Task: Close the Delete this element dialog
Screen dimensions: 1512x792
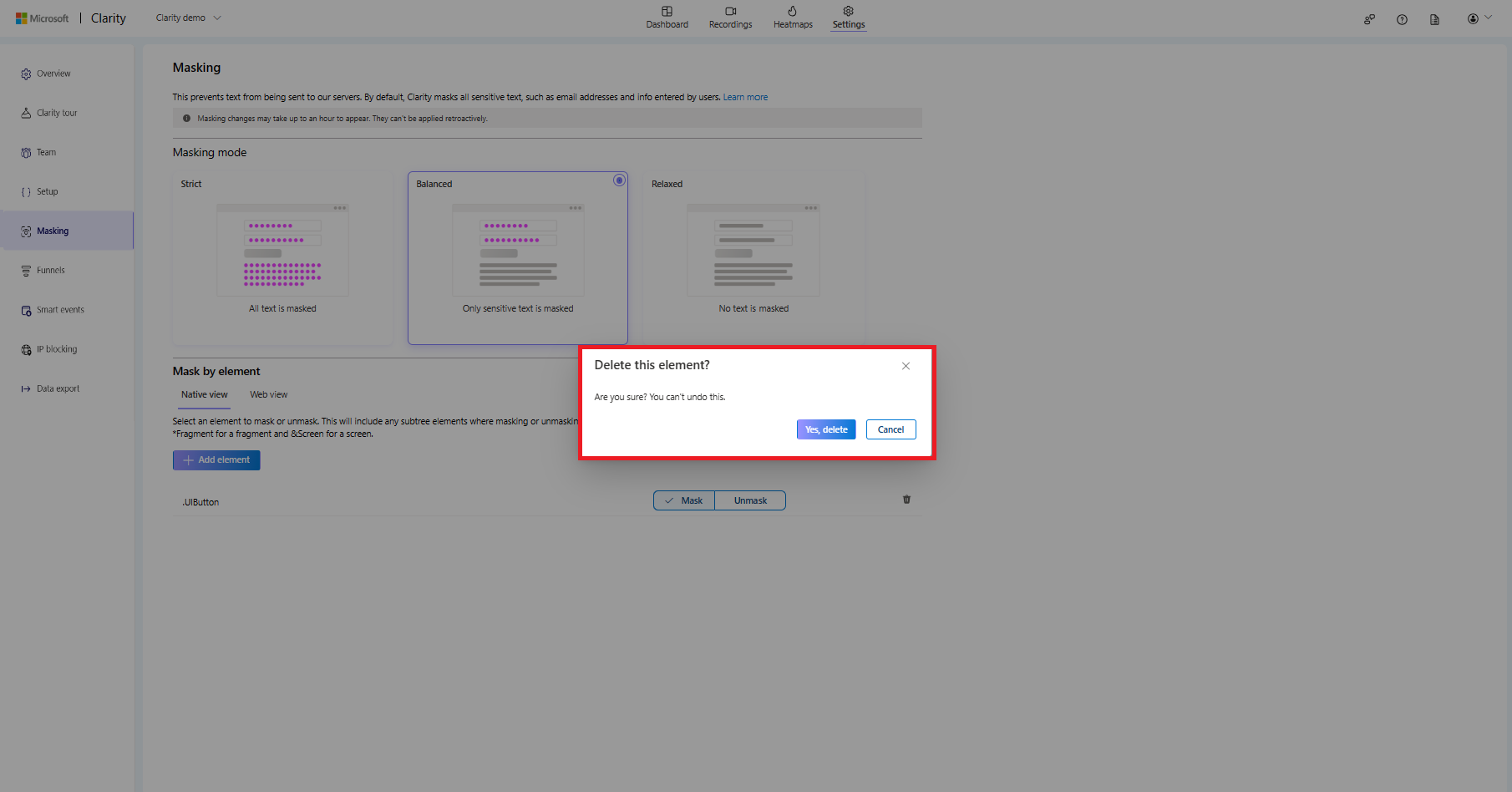Action: point(906,366)
